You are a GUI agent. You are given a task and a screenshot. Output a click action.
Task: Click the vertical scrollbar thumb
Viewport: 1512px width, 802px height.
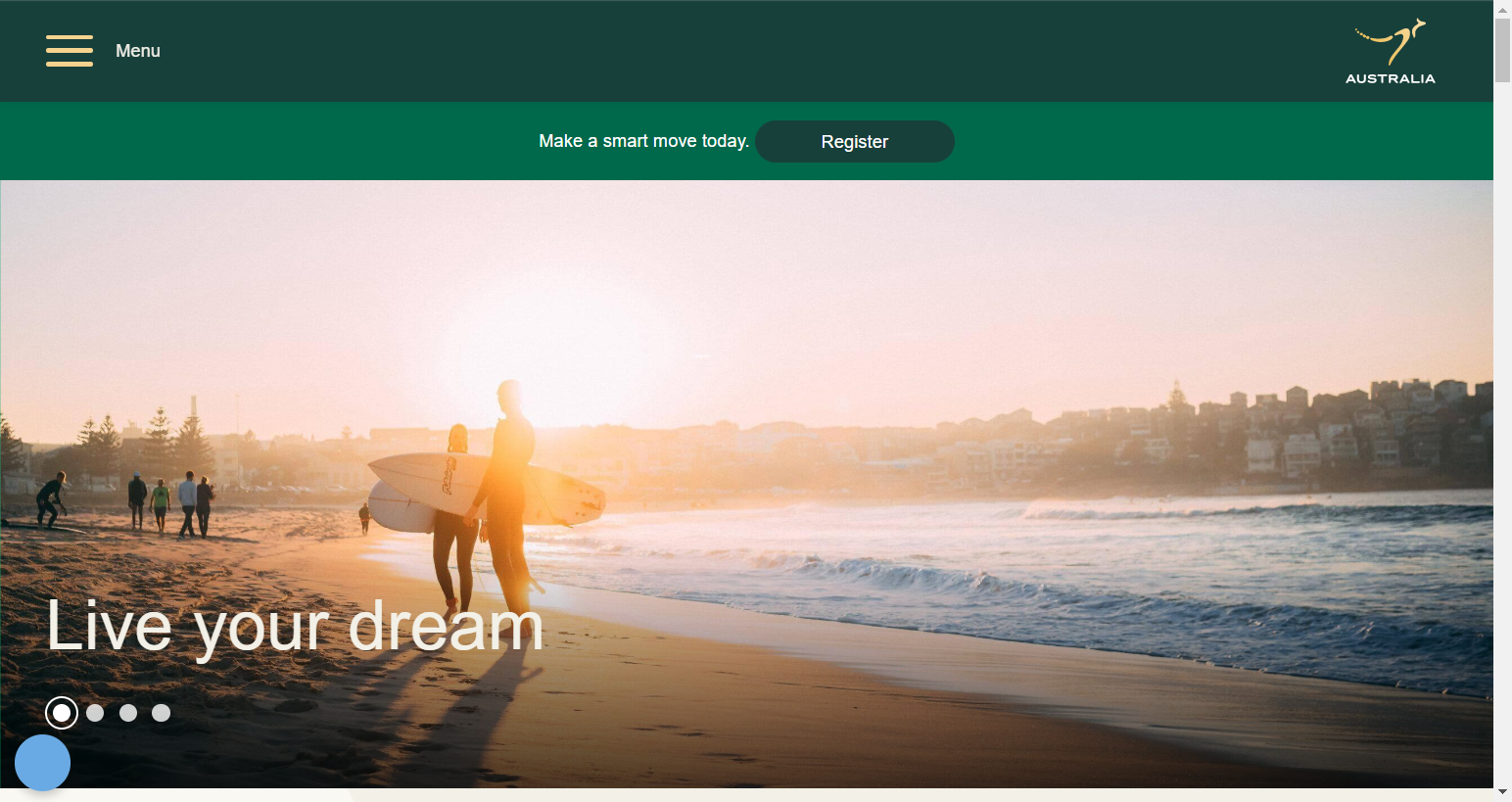1503,50
